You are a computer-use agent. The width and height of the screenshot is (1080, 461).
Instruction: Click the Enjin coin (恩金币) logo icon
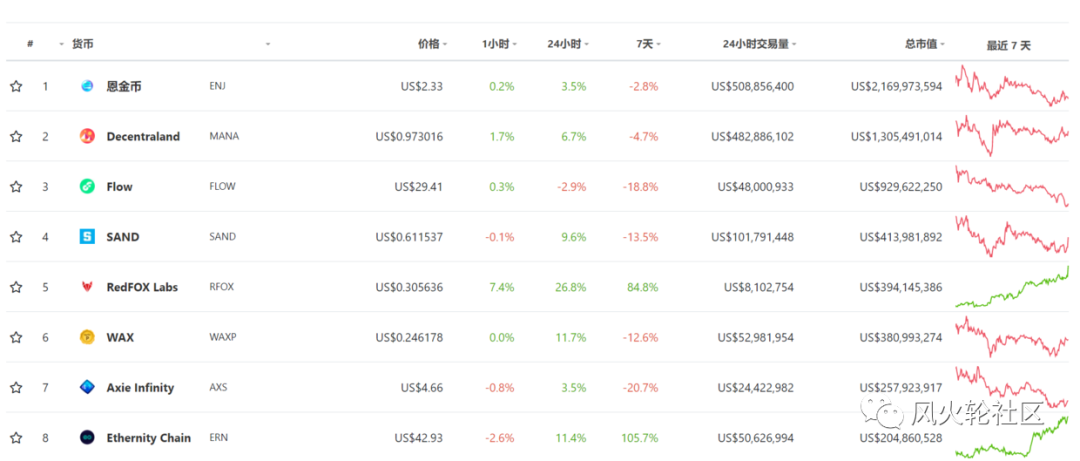pos(87,86)
